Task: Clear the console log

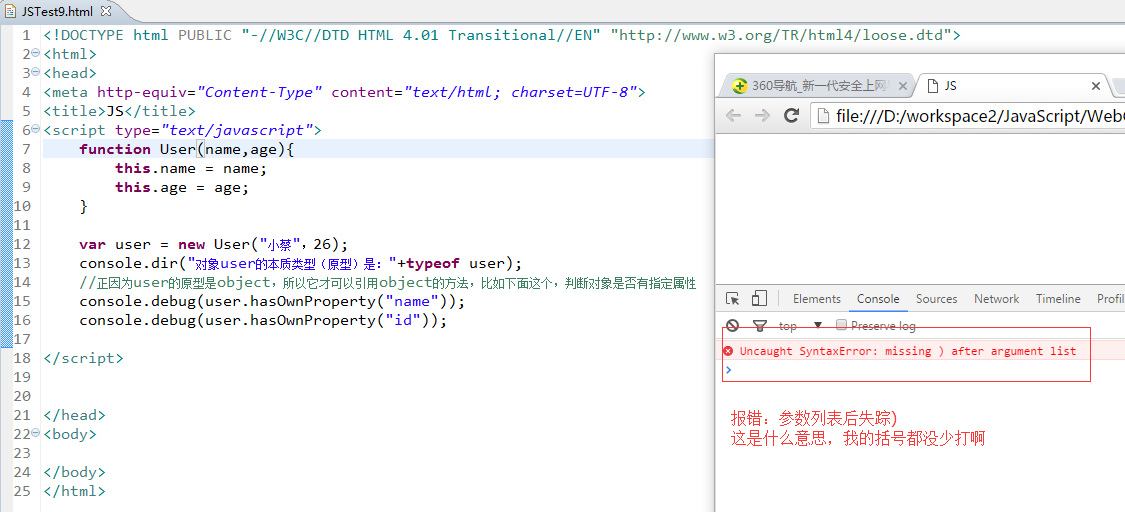Action: [732, 326]
